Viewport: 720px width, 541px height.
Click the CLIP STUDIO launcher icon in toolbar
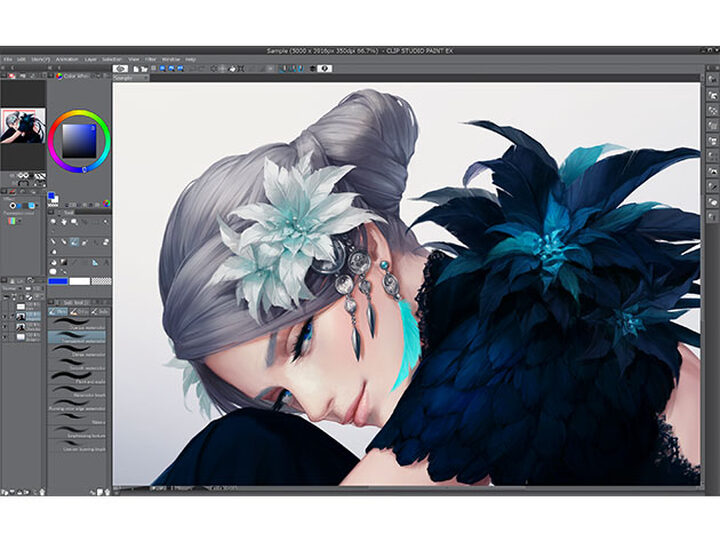click(120, 68)
